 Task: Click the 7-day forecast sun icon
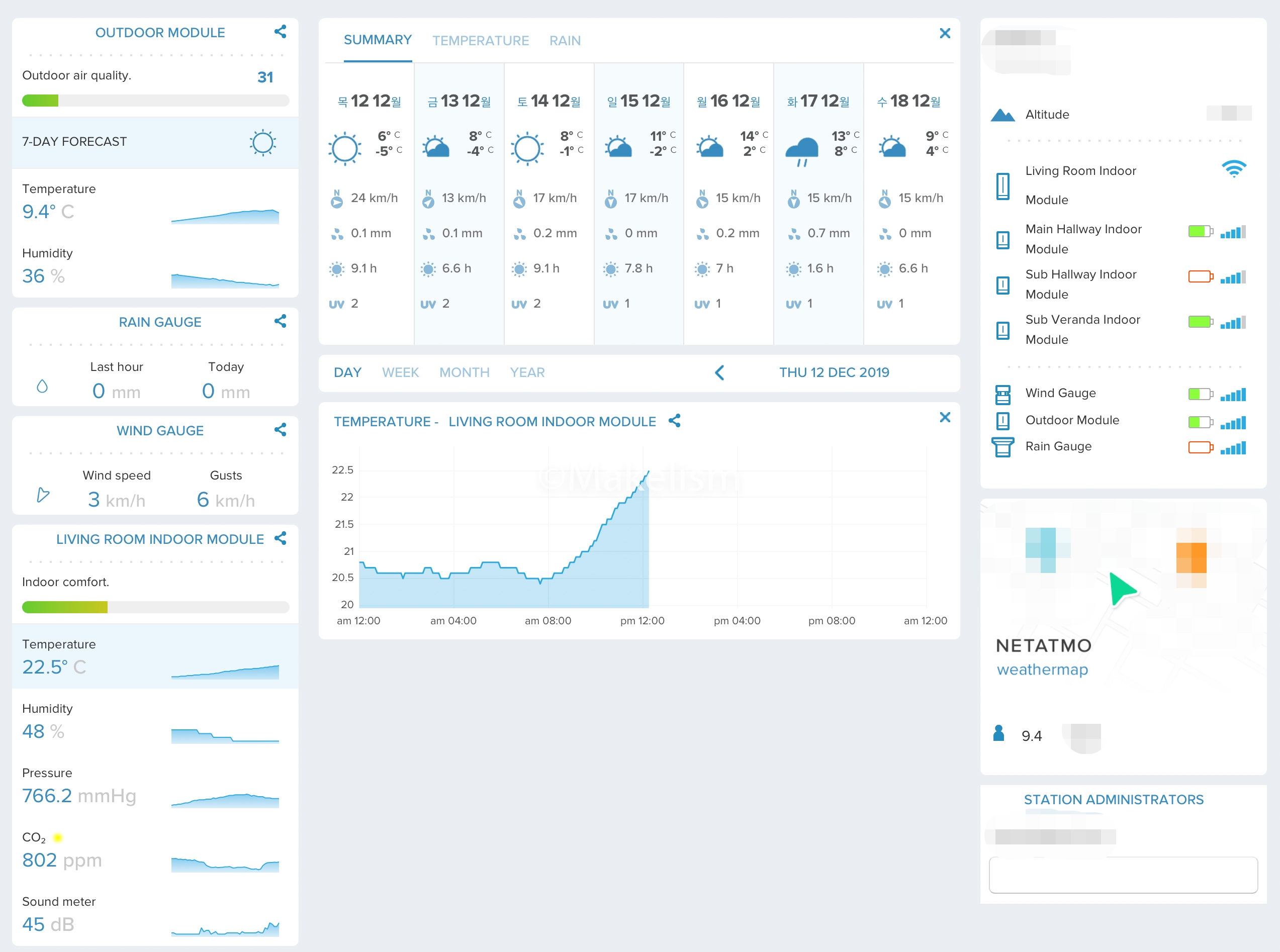coord(263,142)
